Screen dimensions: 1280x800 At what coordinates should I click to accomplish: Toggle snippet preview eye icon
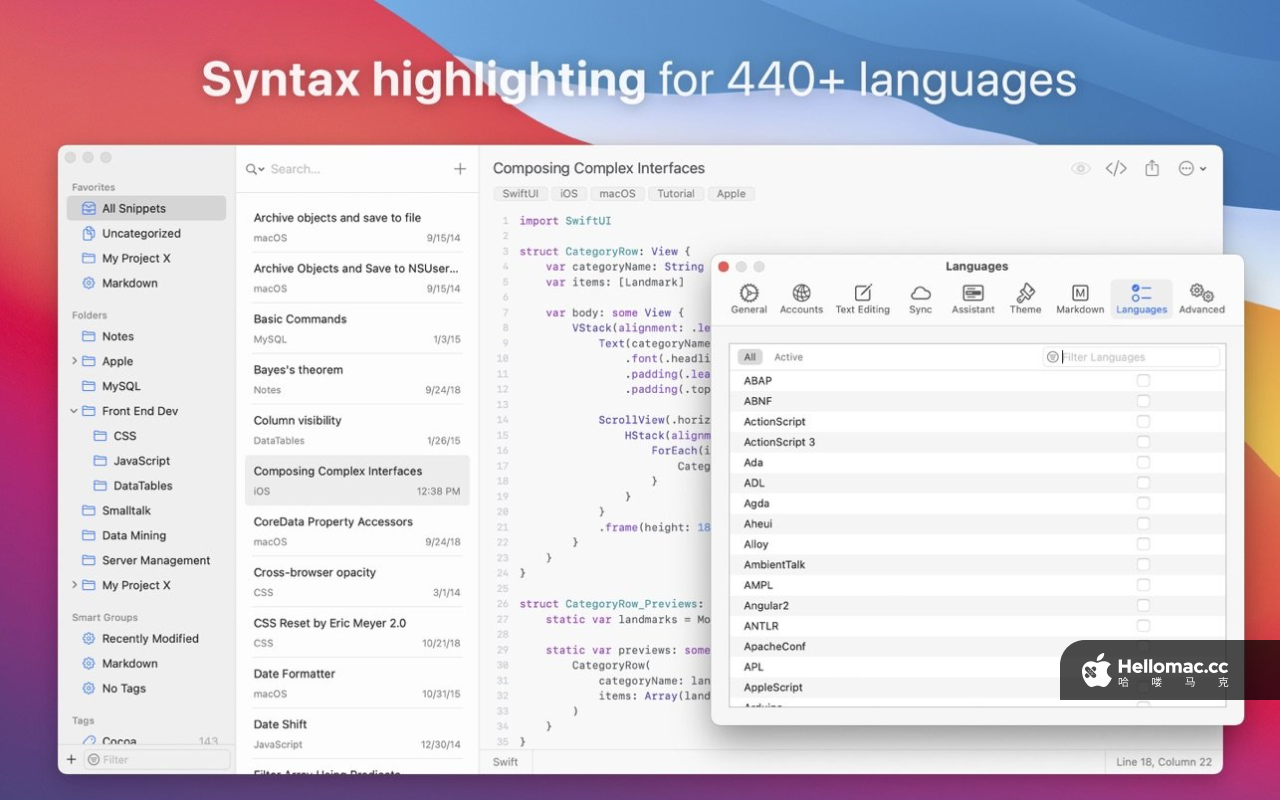pos(1080,169)
